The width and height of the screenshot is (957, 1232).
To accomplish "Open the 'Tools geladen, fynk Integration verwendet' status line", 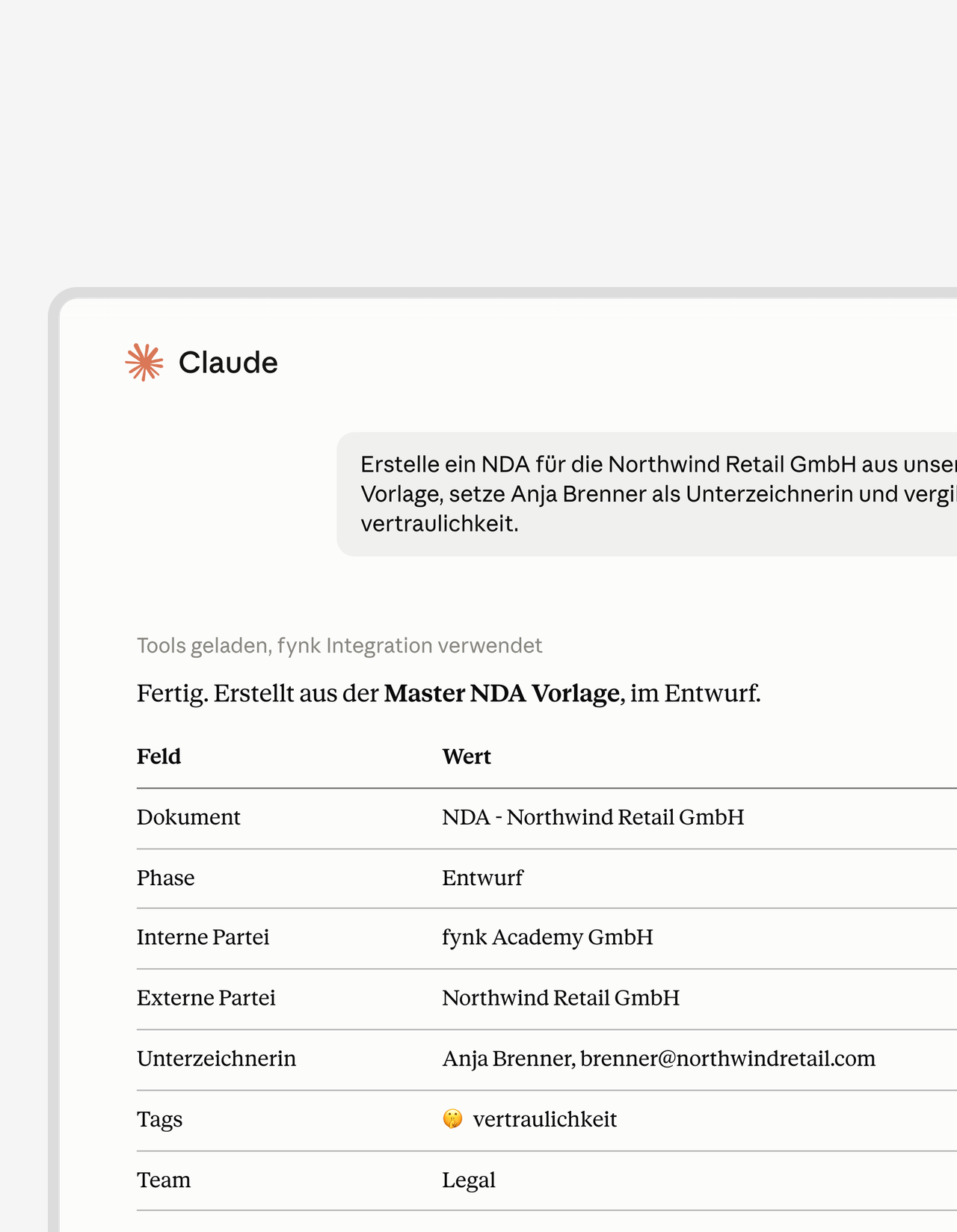I will tap(339, 645).
